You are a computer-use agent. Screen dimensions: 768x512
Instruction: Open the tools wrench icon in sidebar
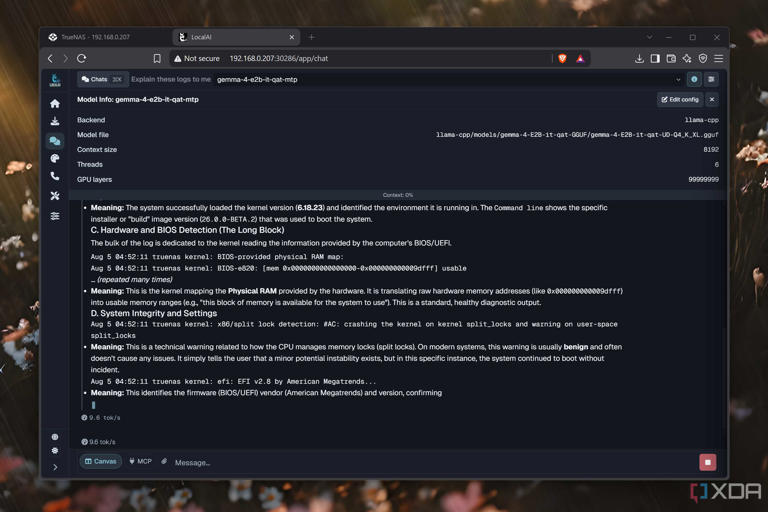(55, 195)
